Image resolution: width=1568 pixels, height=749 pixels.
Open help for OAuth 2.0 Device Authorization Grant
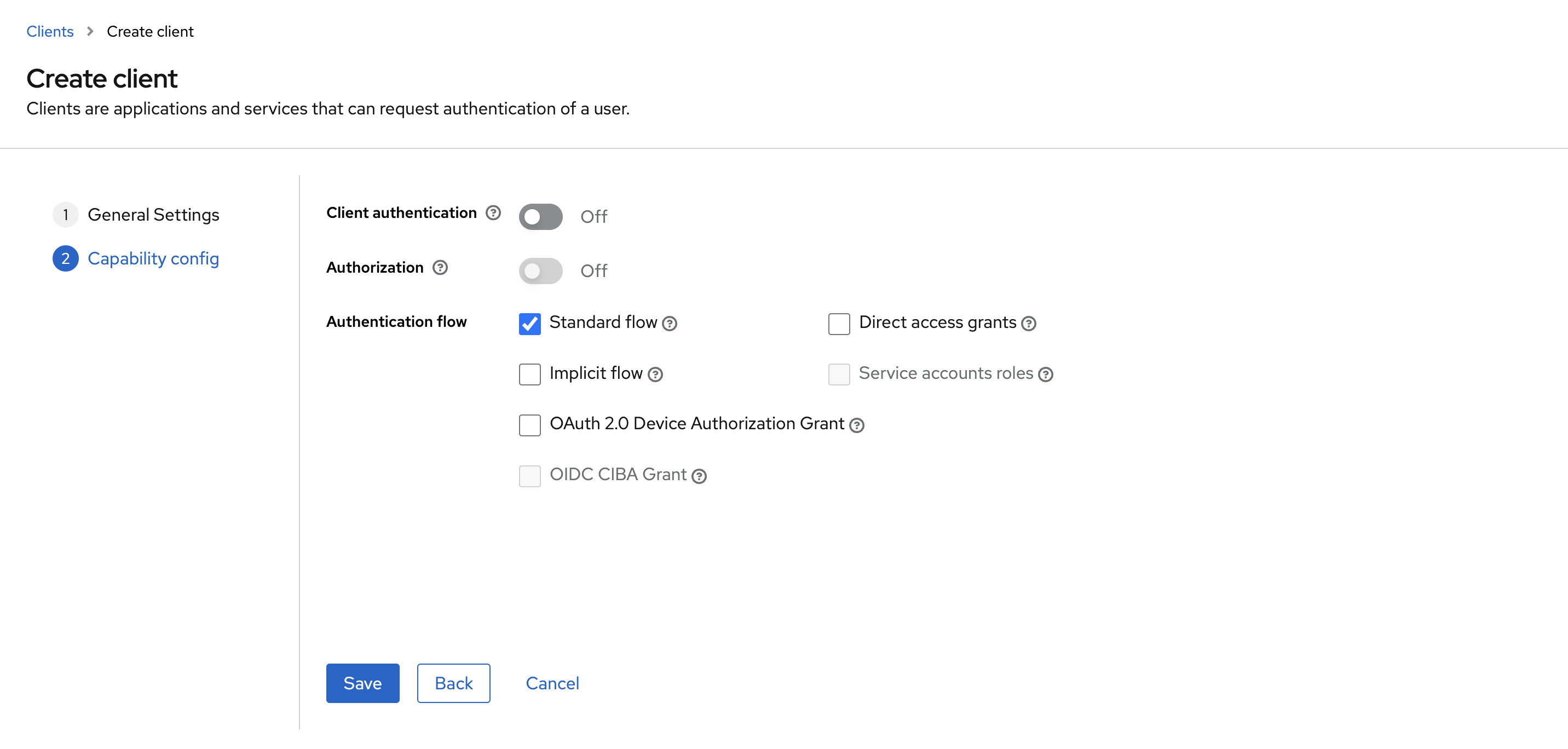[x=856, y=425]
